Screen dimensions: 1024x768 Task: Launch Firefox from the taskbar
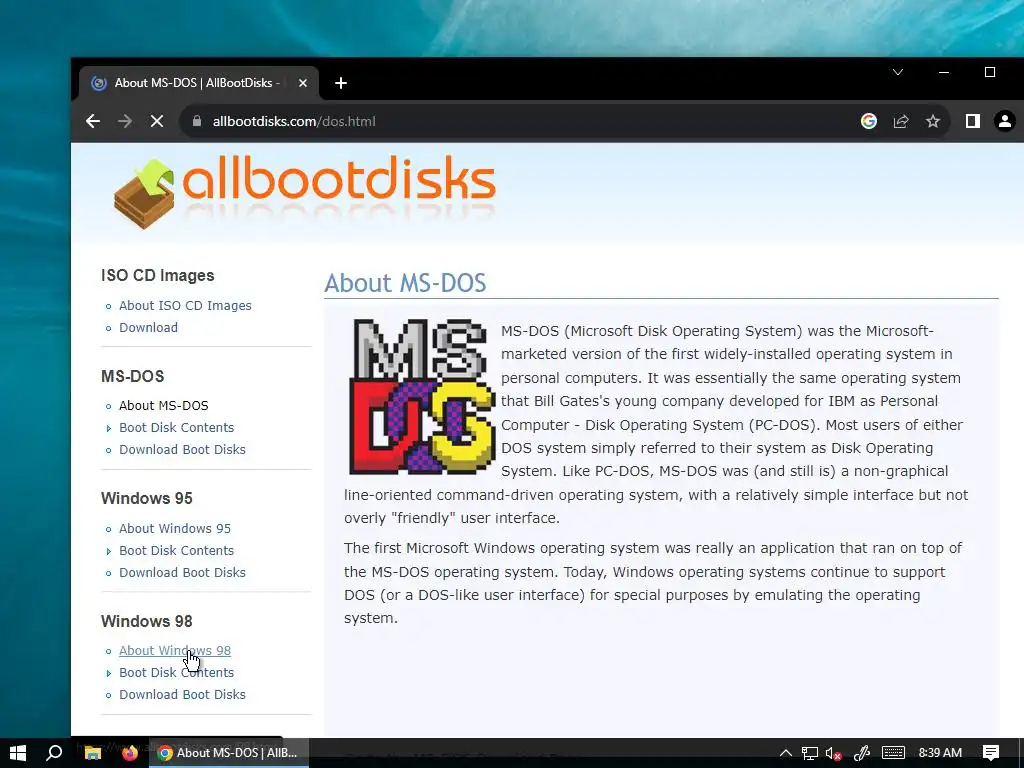pyautogui.click(x=130, y=753)
